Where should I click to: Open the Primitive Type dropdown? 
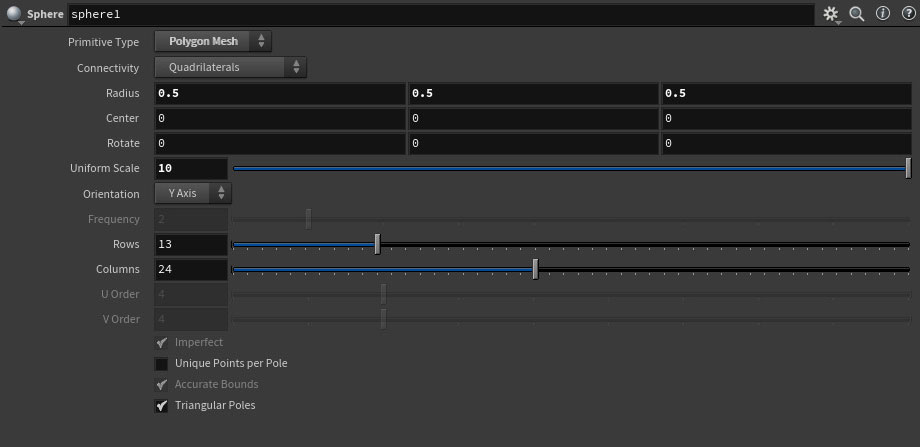click(213, 42)
